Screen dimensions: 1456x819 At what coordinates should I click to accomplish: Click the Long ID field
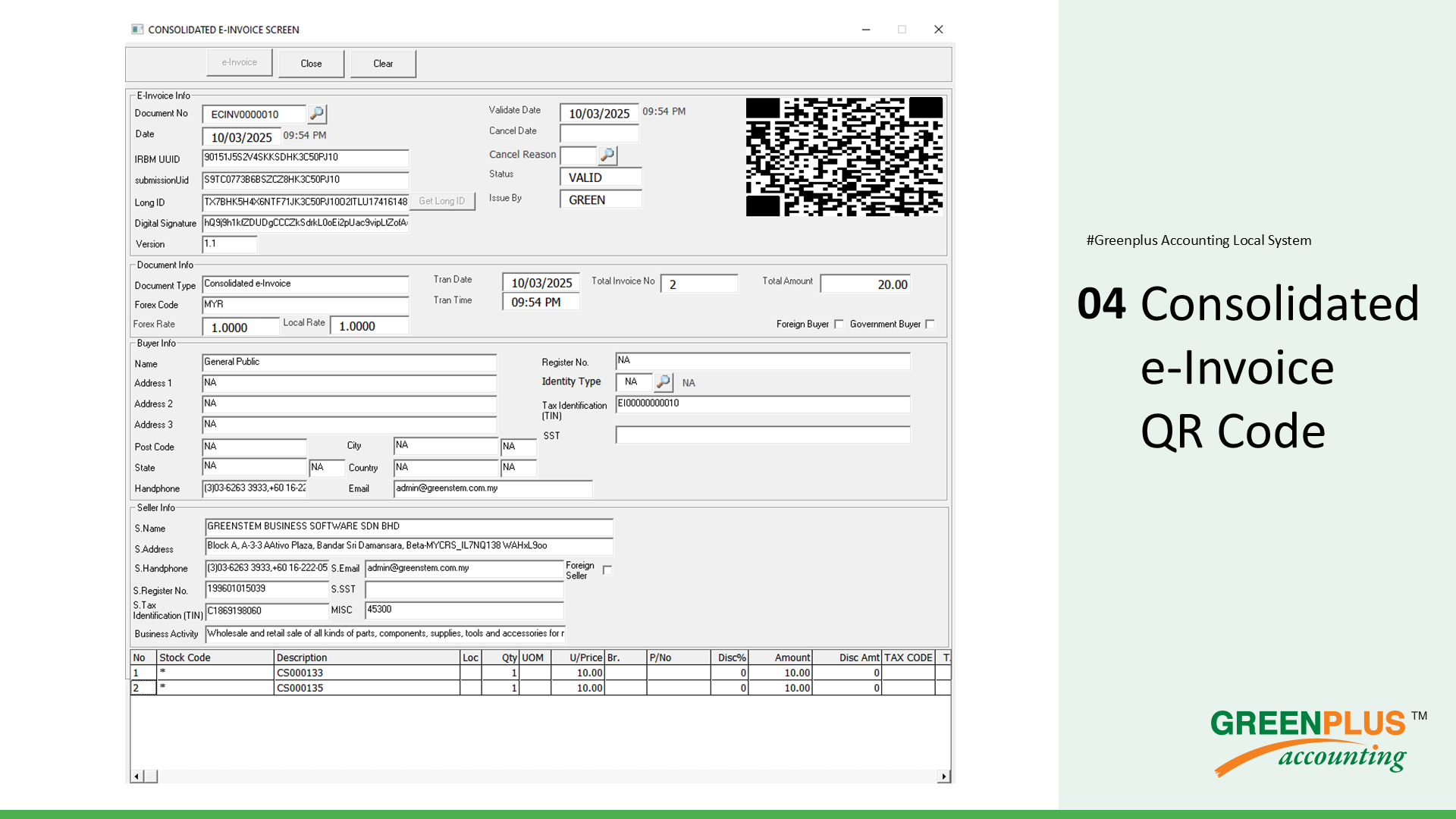point(306,202)
